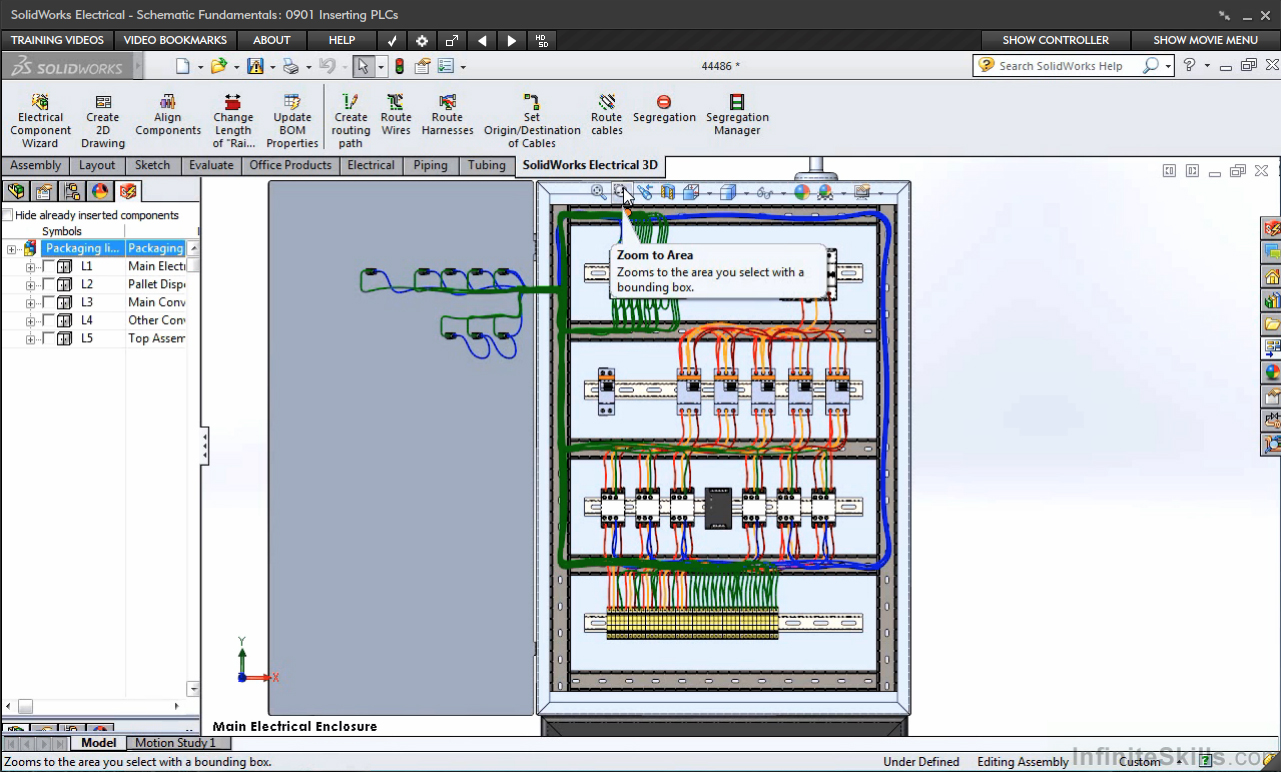Check the box next to L1

(x=48, y=267)
